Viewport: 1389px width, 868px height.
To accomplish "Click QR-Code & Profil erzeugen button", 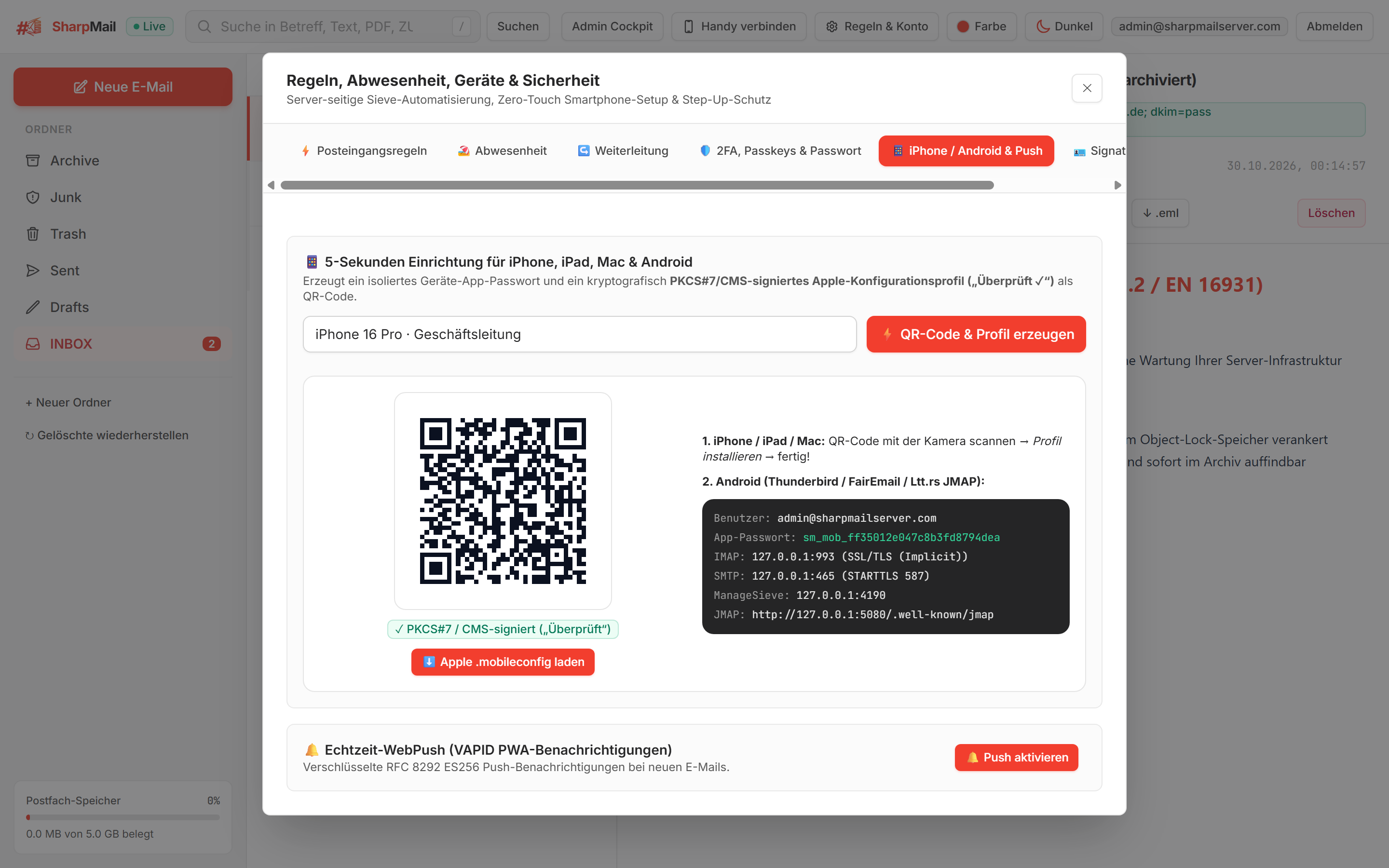I will 976,334.
